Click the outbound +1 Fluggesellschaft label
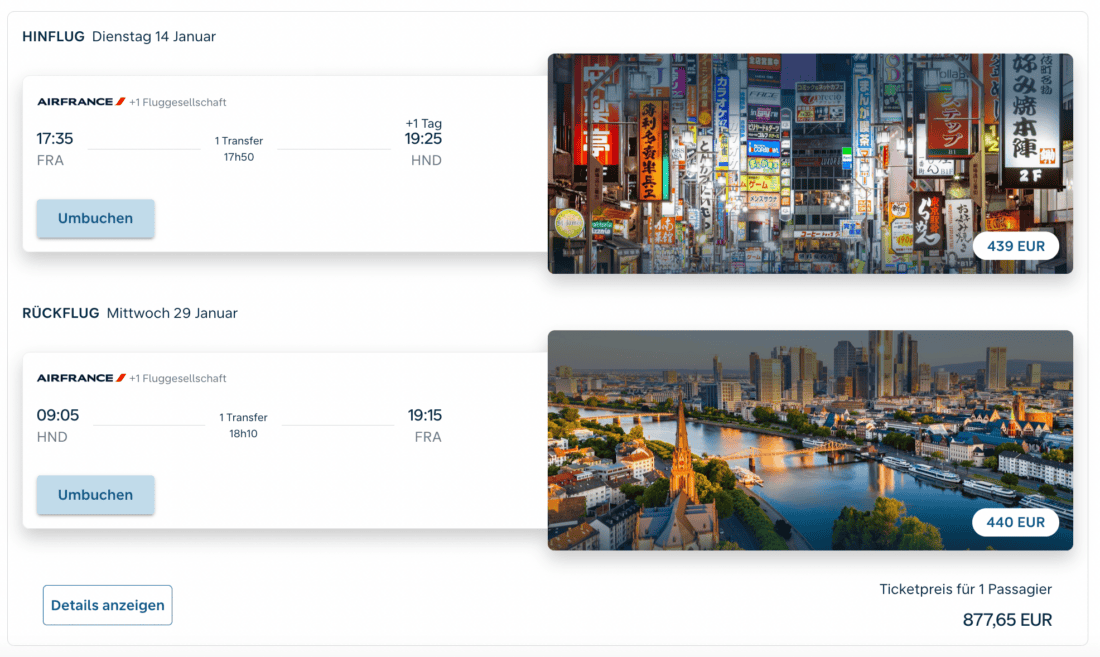 (x=177, y=102)
